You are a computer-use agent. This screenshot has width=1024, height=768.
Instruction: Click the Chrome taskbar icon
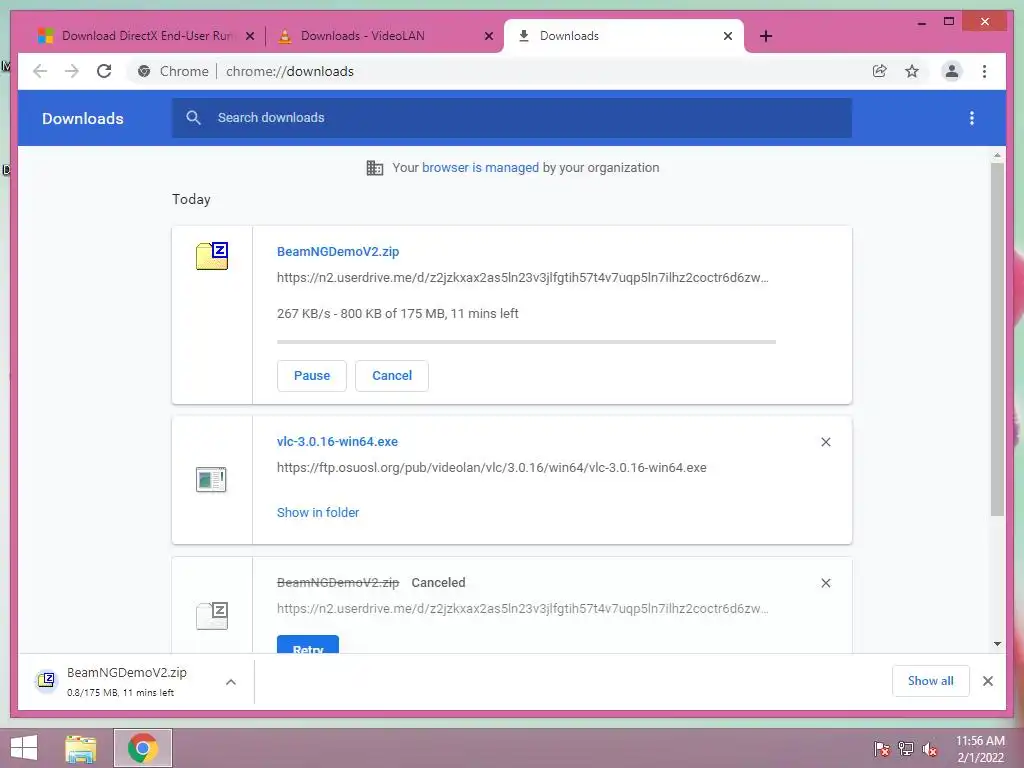tap(142, 748)
